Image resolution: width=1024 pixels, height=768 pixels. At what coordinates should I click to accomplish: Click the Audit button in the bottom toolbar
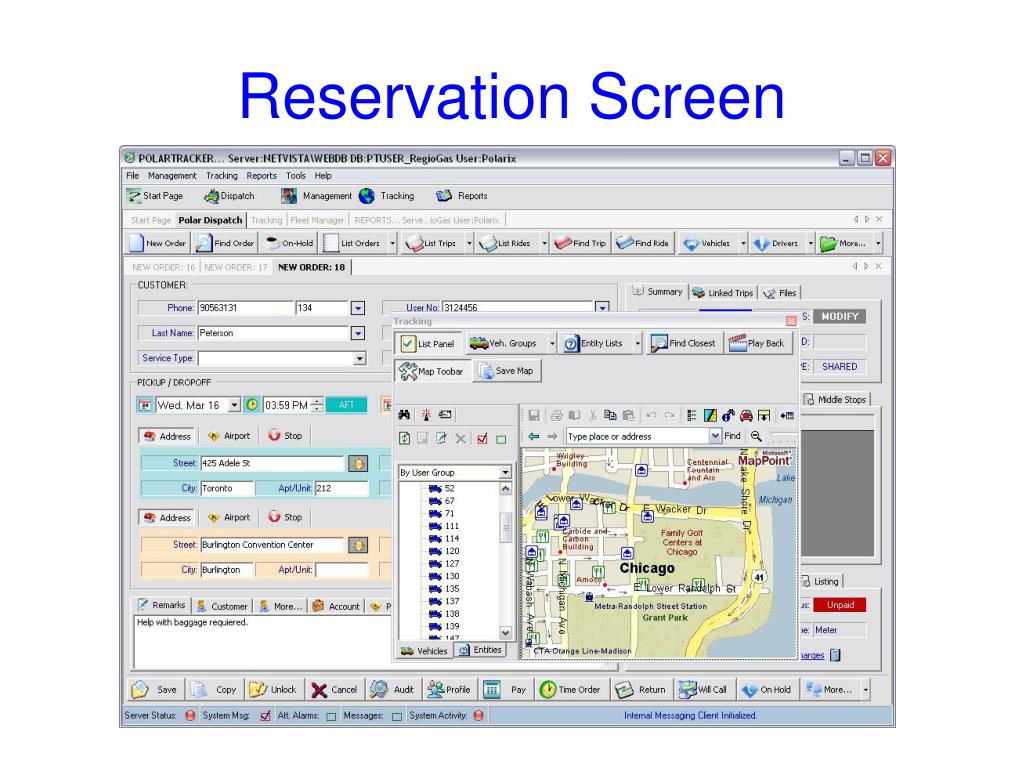tap(393, 690)
